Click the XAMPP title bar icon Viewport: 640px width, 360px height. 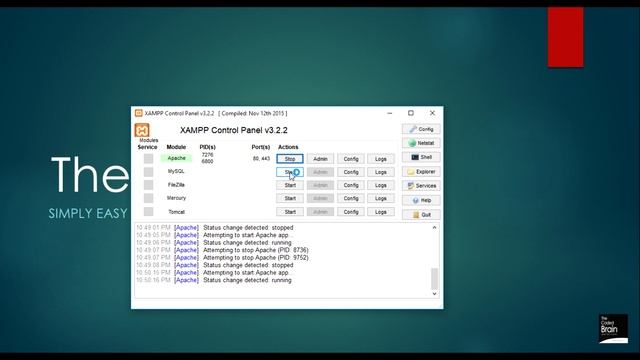pos(138,113)
